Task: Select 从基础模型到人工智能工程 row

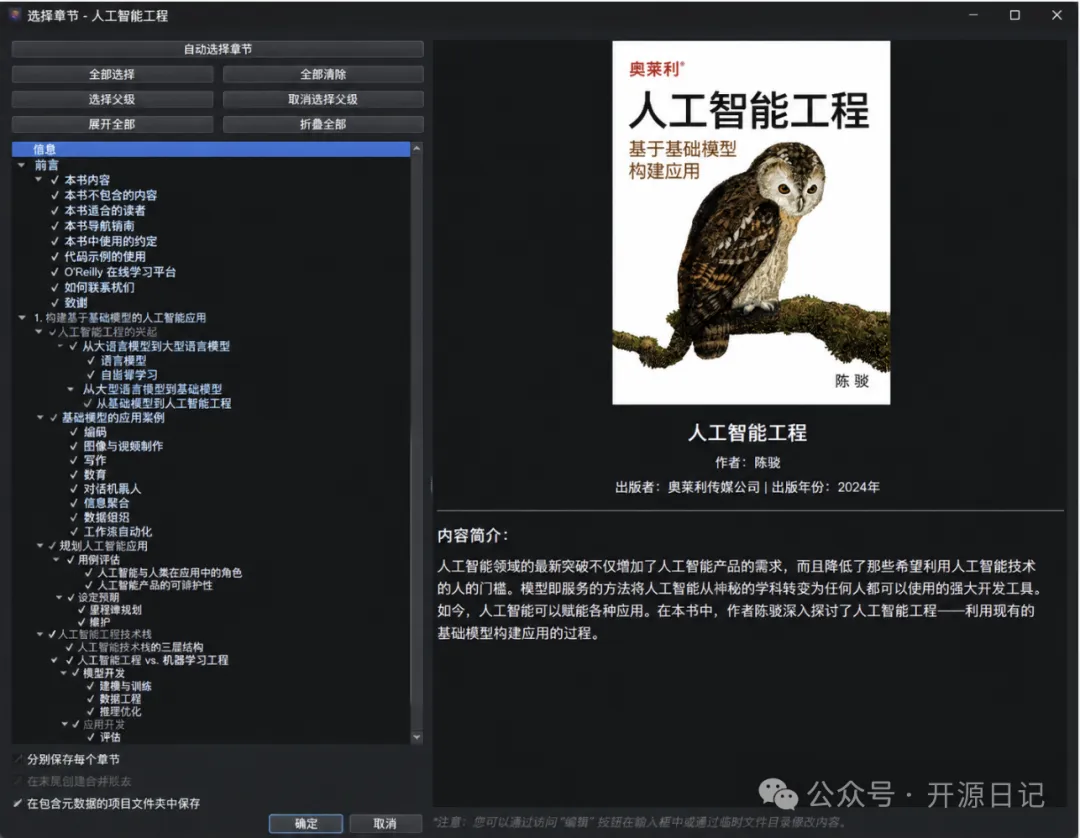Action: coord(163,404)
